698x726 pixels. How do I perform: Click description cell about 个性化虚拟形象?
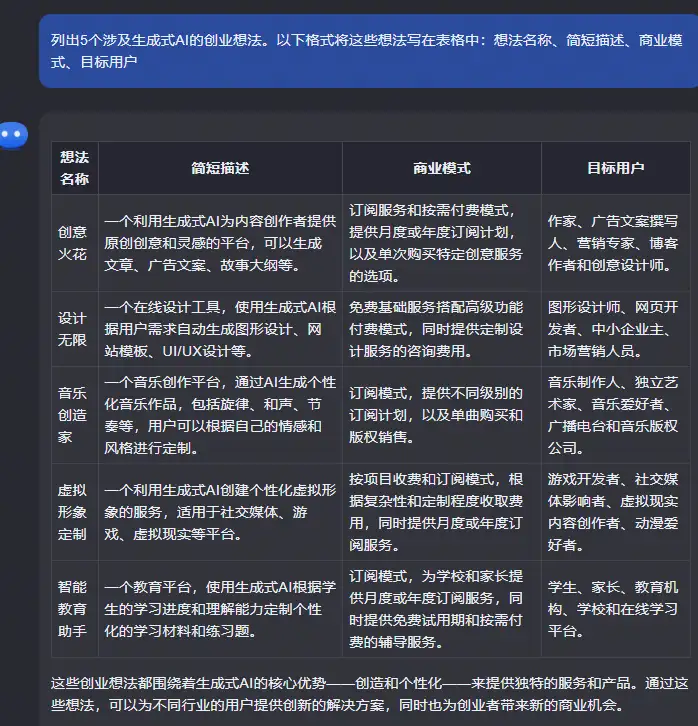(220, 512)
